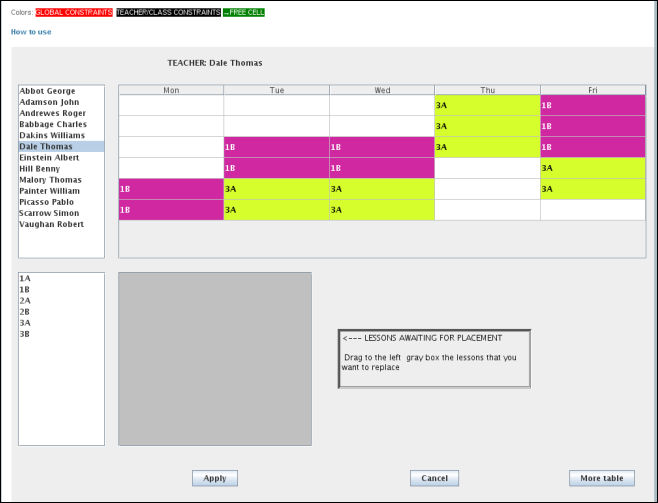Select Tuesday fourth period 1B lesson

pos(277,168)
